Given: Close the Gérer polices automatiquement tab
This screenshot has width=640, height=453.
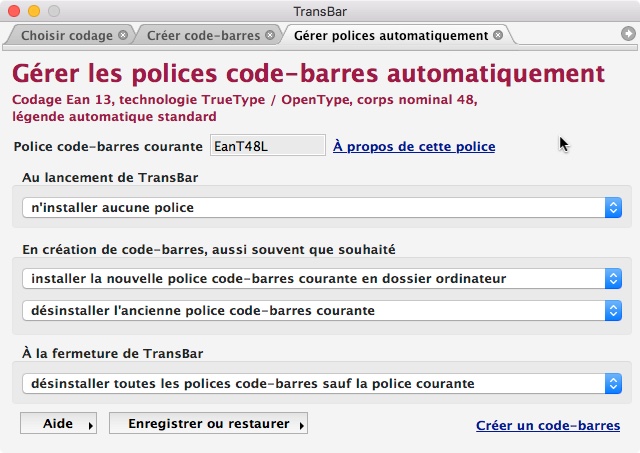Looking at the screenshot, I should pos(497,35).
